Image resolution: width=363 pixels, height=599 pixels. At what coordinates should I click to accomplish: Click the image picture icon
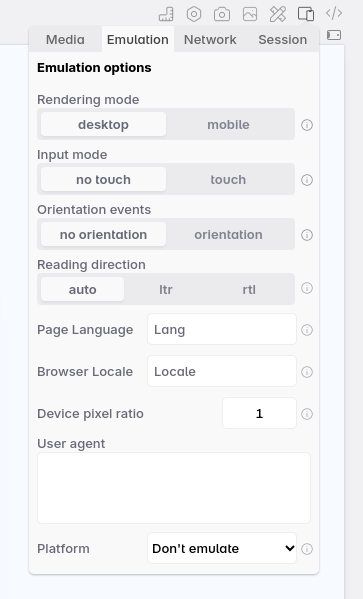(x=250, y=14)
